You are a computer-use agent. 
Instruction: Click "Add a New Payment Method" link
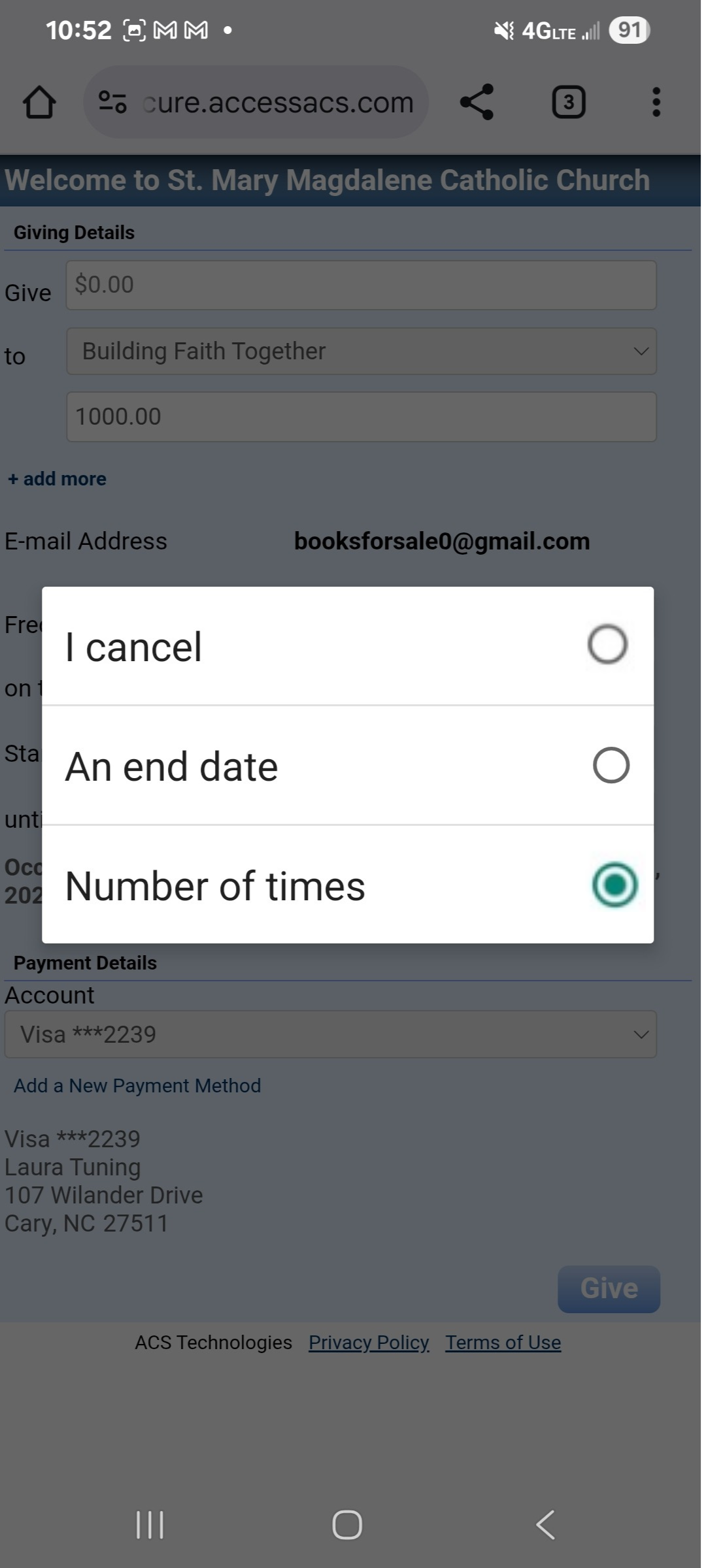pyautogui.click(x=137, y=1086)
